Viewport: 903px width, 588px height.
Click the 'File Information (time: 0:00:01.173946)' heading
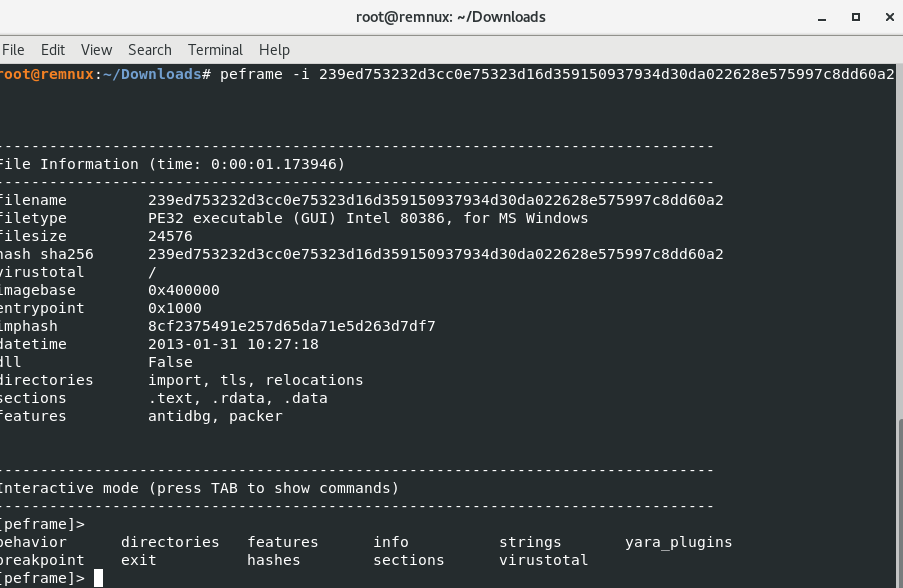tap(172, 164)
